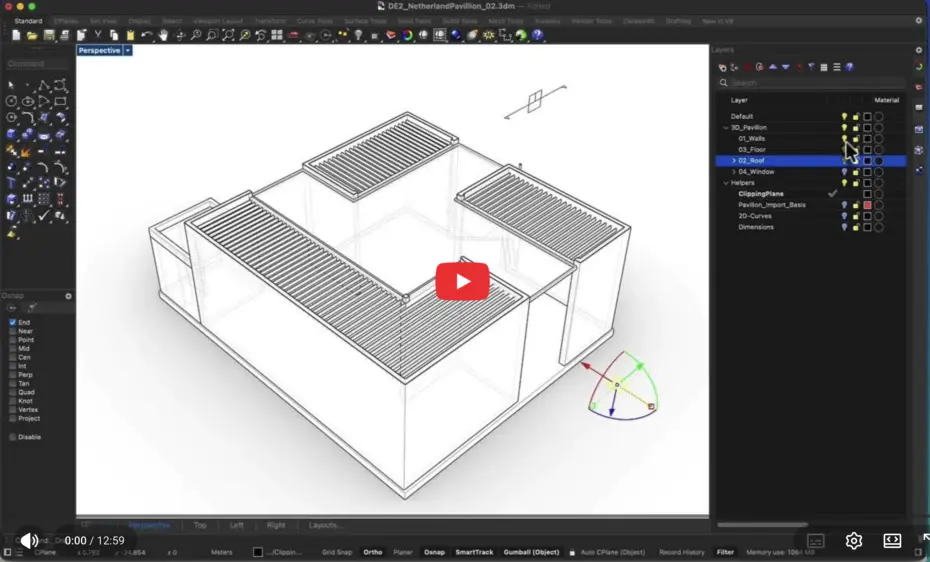Open Layers panel help icon
930x562 pixels.
coord(849,68)
